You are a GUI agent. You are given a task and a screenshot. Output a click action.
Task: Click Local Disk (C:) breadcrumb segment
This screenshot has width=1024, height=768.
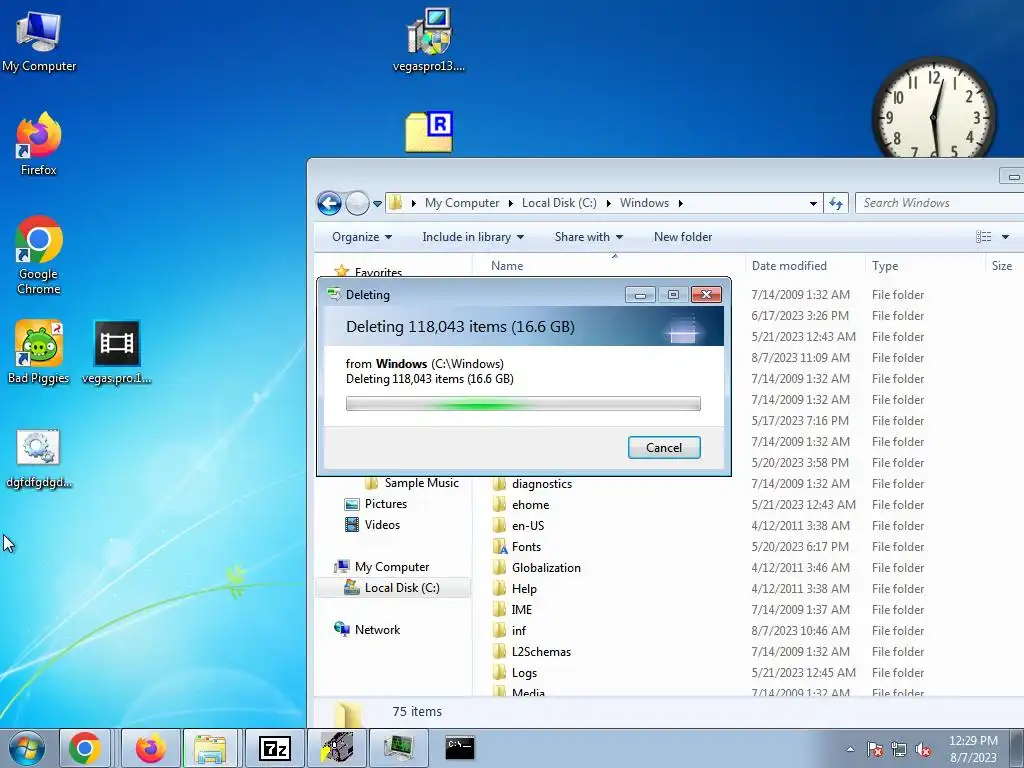(x=559, y=203)
